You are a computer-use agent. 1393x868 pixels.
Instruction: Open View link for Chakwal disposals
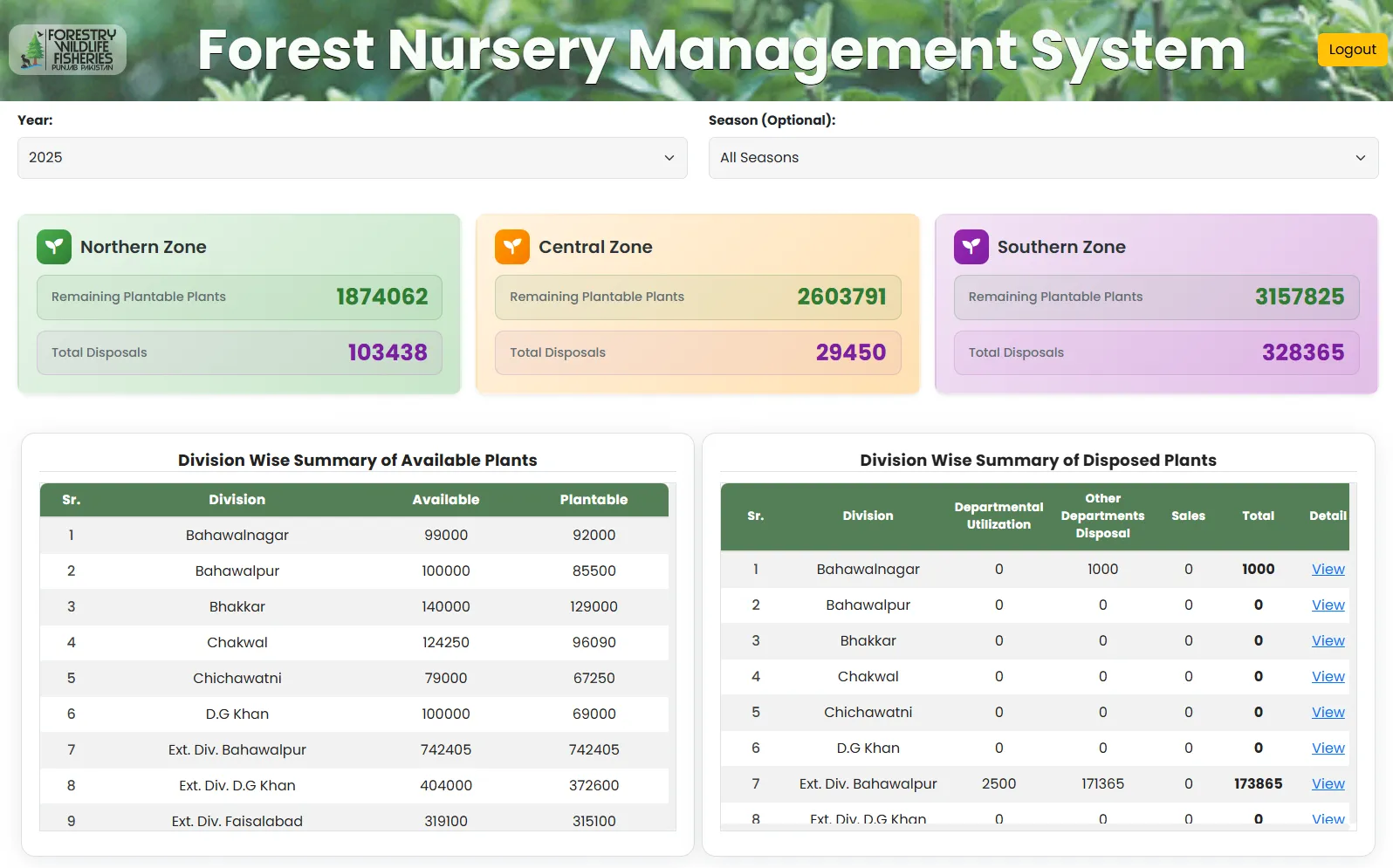(x=1328, y=677)
